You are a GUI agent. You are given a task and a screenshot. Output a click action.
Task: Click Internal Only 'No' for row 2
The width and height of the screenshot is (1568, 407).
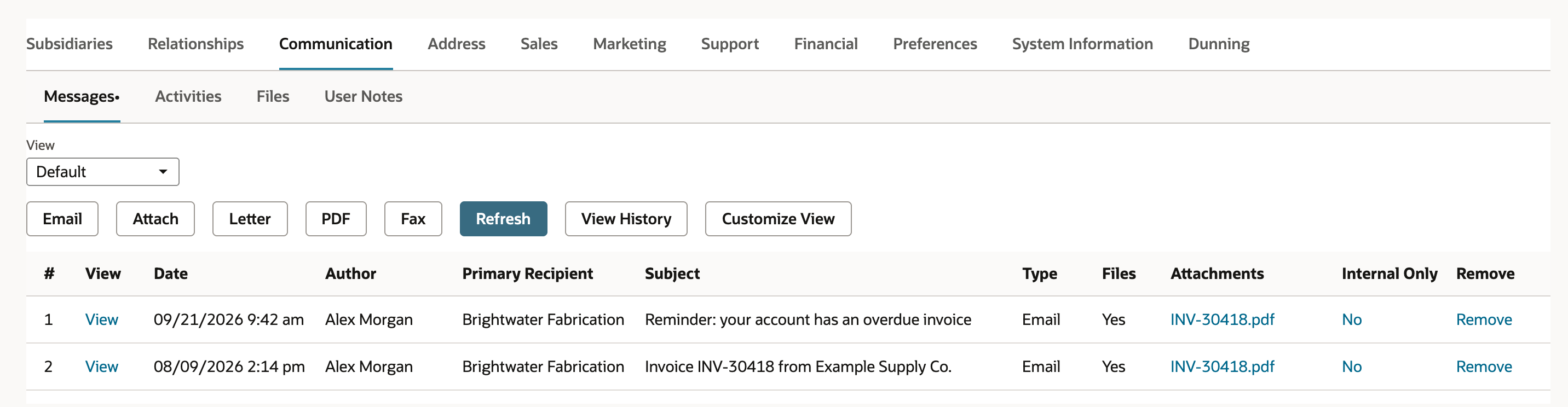point(1351,366)
